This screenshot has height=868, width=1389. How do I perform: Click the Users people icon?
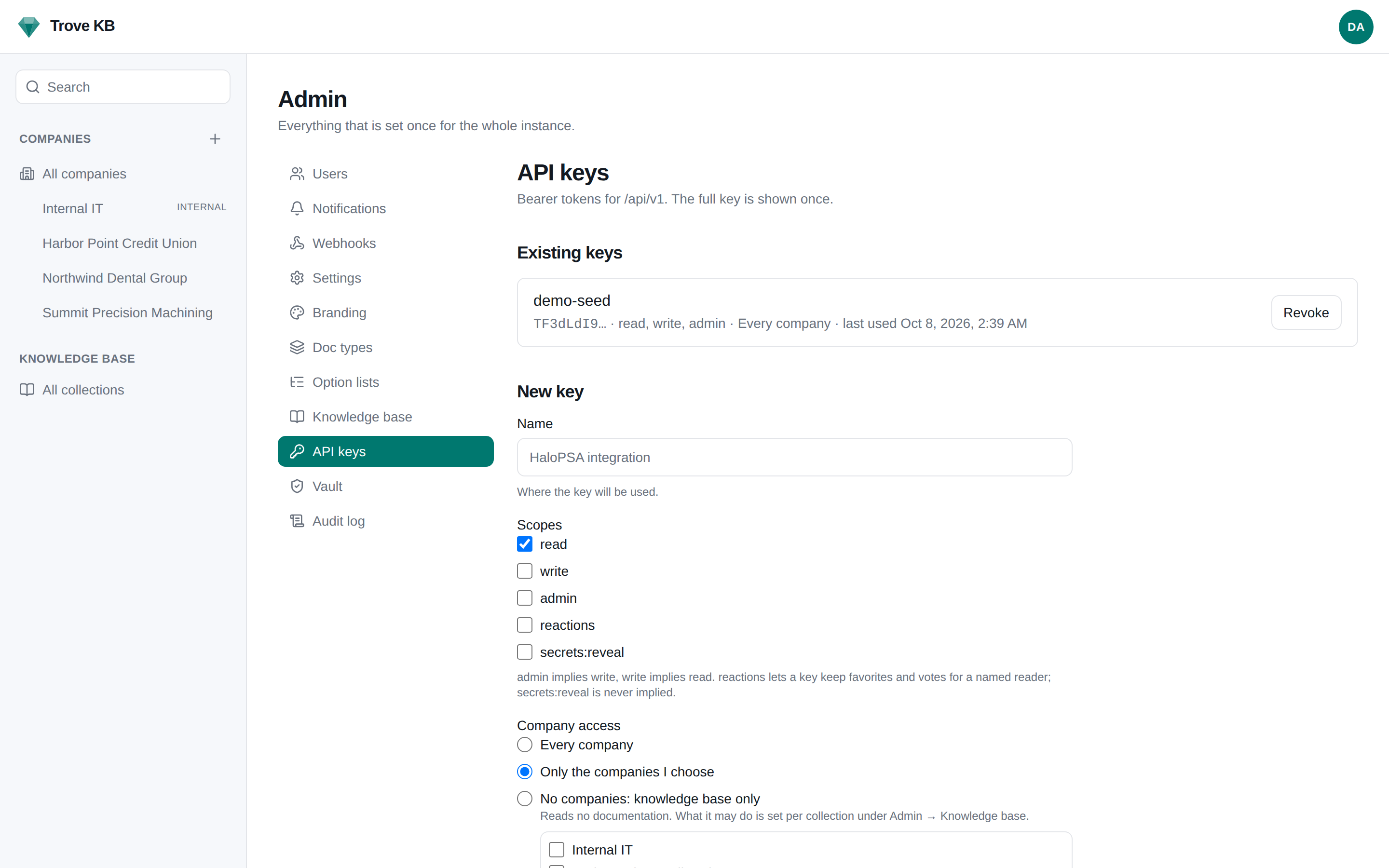tap(297, 174)
